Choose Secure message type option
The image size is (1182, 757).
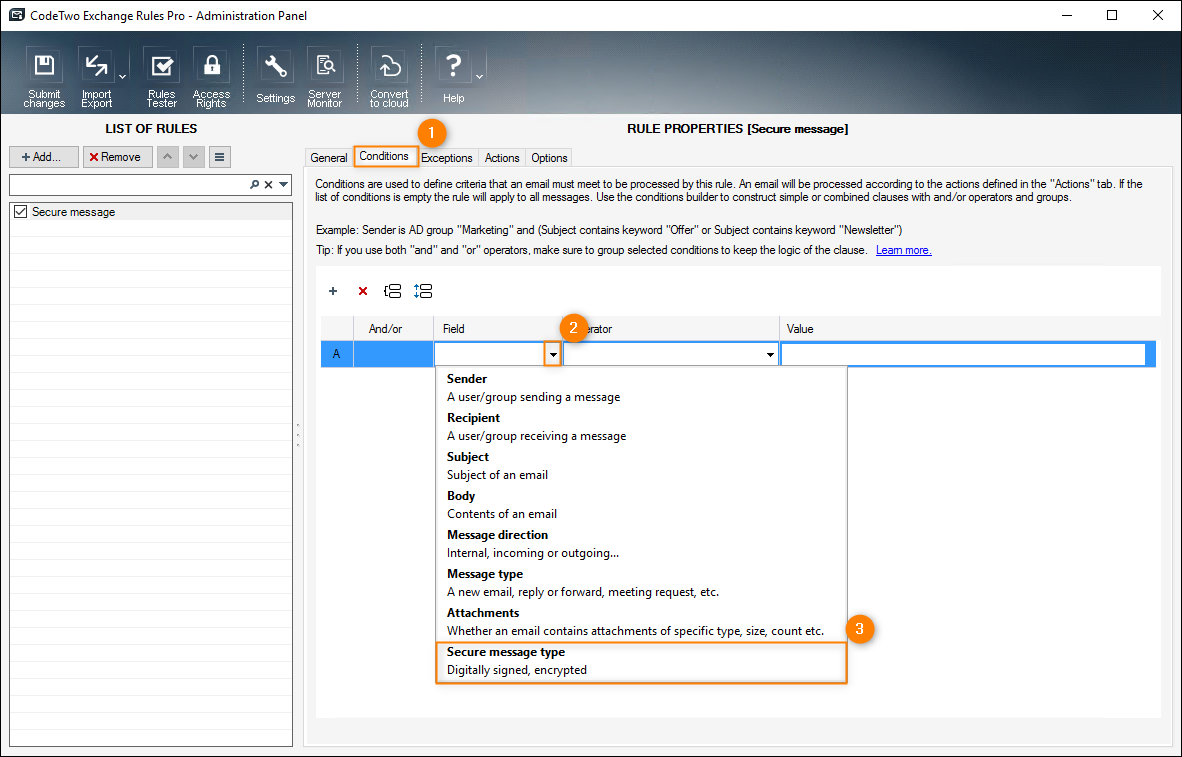pos(641,661)
